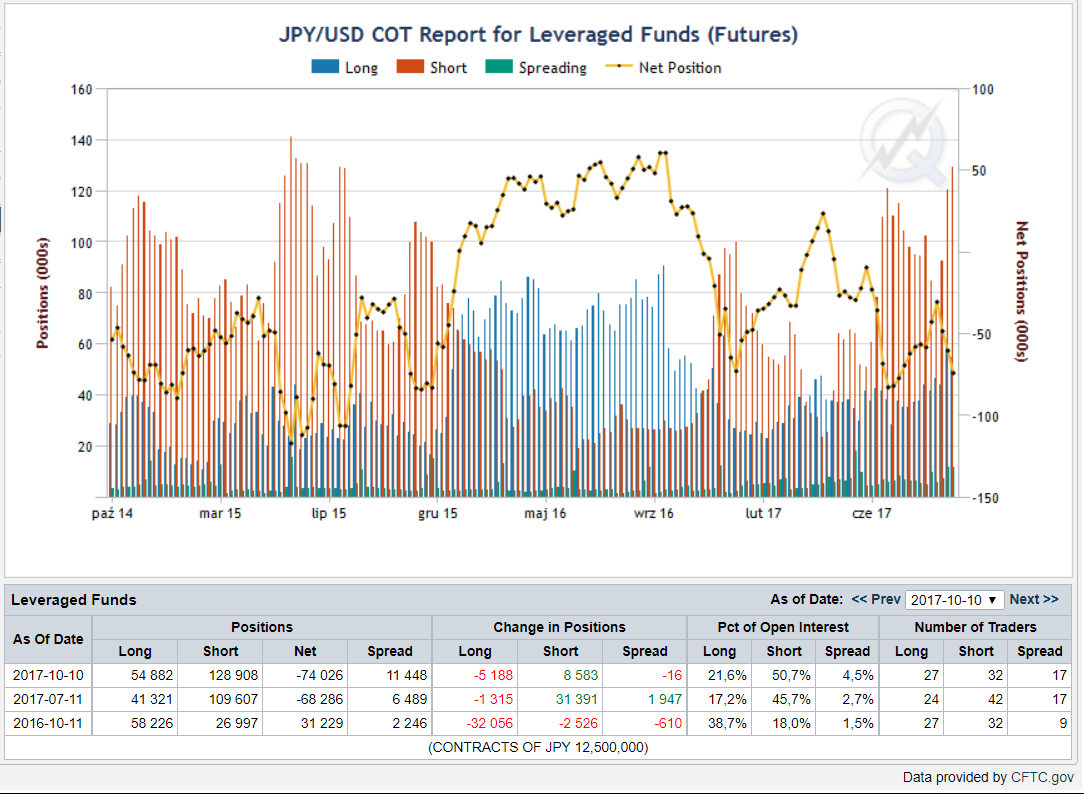Screen dimensions: 1084x794
Task: Select the 2016-10-11 date row cell
Action: (x=48, y=724)
